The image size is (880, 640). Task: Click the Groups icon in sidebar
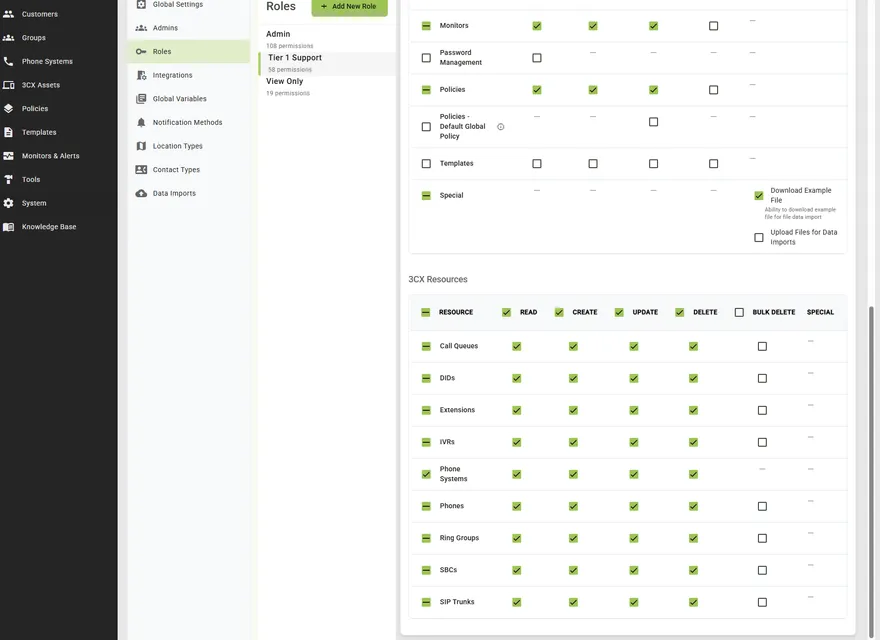click(8, 38)
